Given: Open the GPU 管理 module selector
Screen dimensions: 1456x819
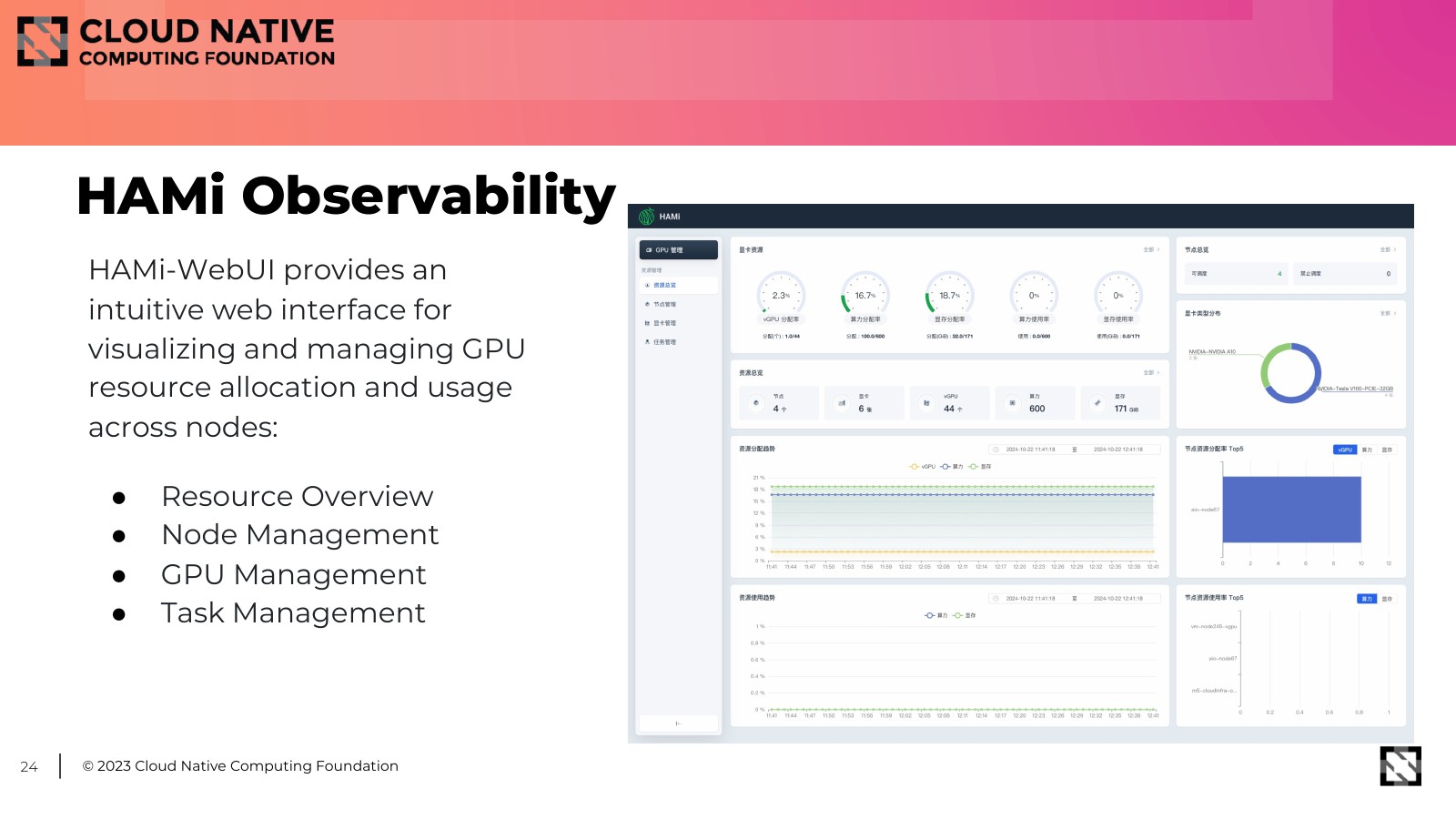Looking at the screenshot, I should tap(679, 249).
